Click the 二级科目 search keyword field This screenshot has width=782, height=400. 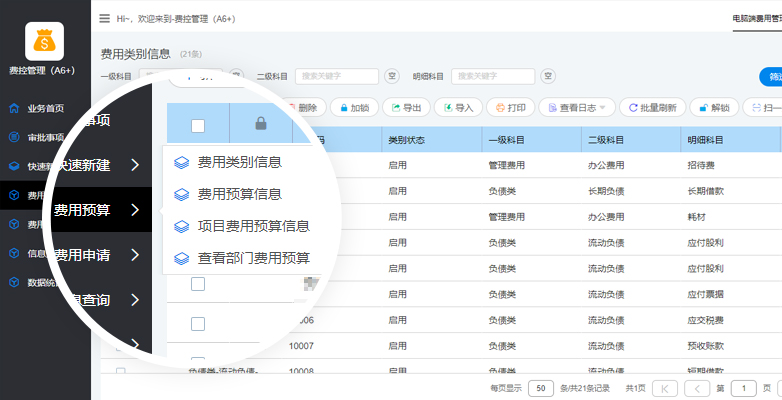pos(336,76)
